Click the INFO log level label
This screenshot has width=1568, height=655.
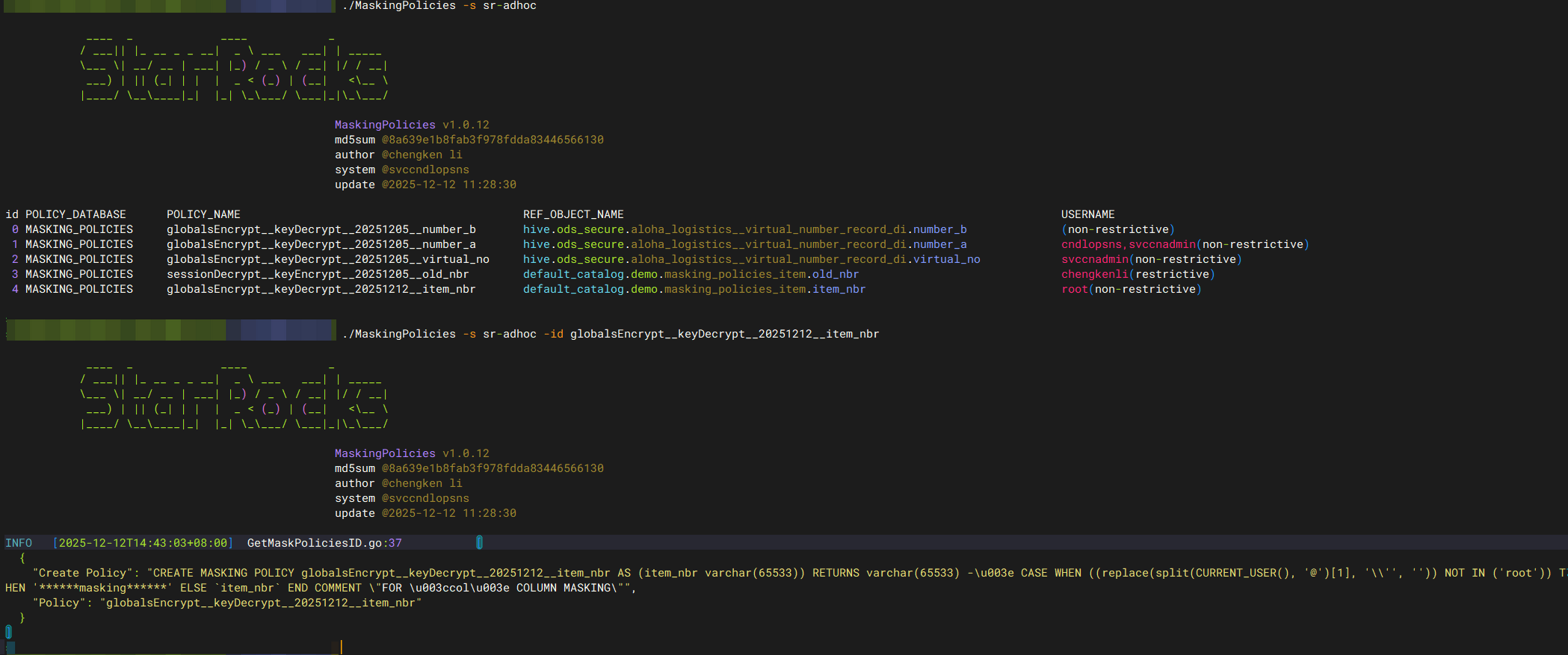(x=19, y=543)
